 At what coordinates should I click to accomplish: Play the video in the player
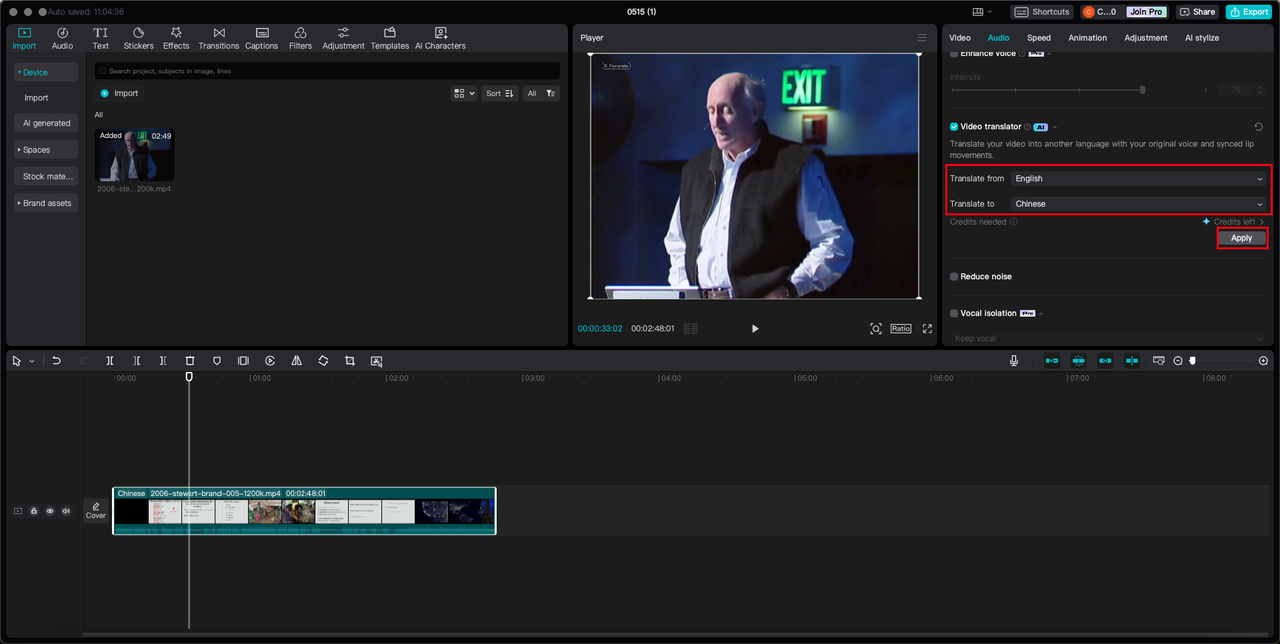[755, 329]
